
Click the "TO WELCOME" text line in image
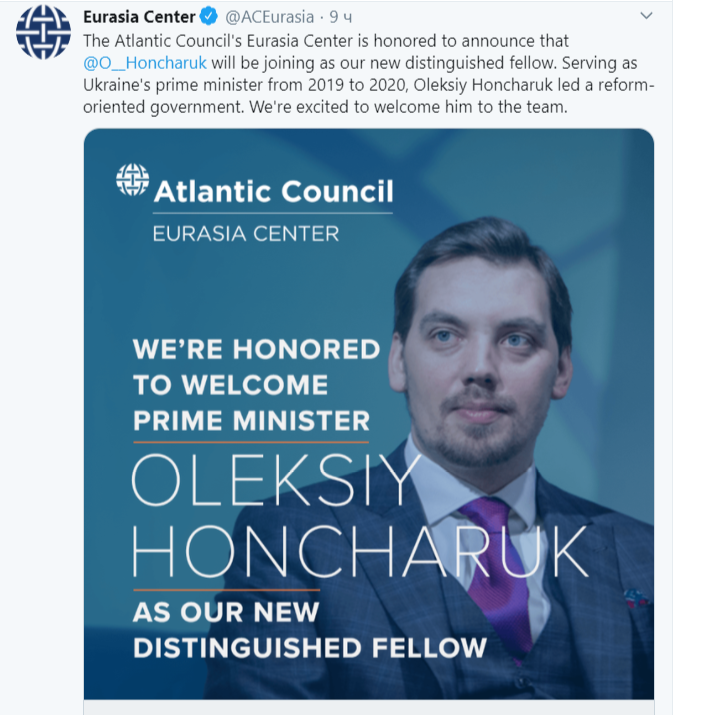tap(230, 385)
